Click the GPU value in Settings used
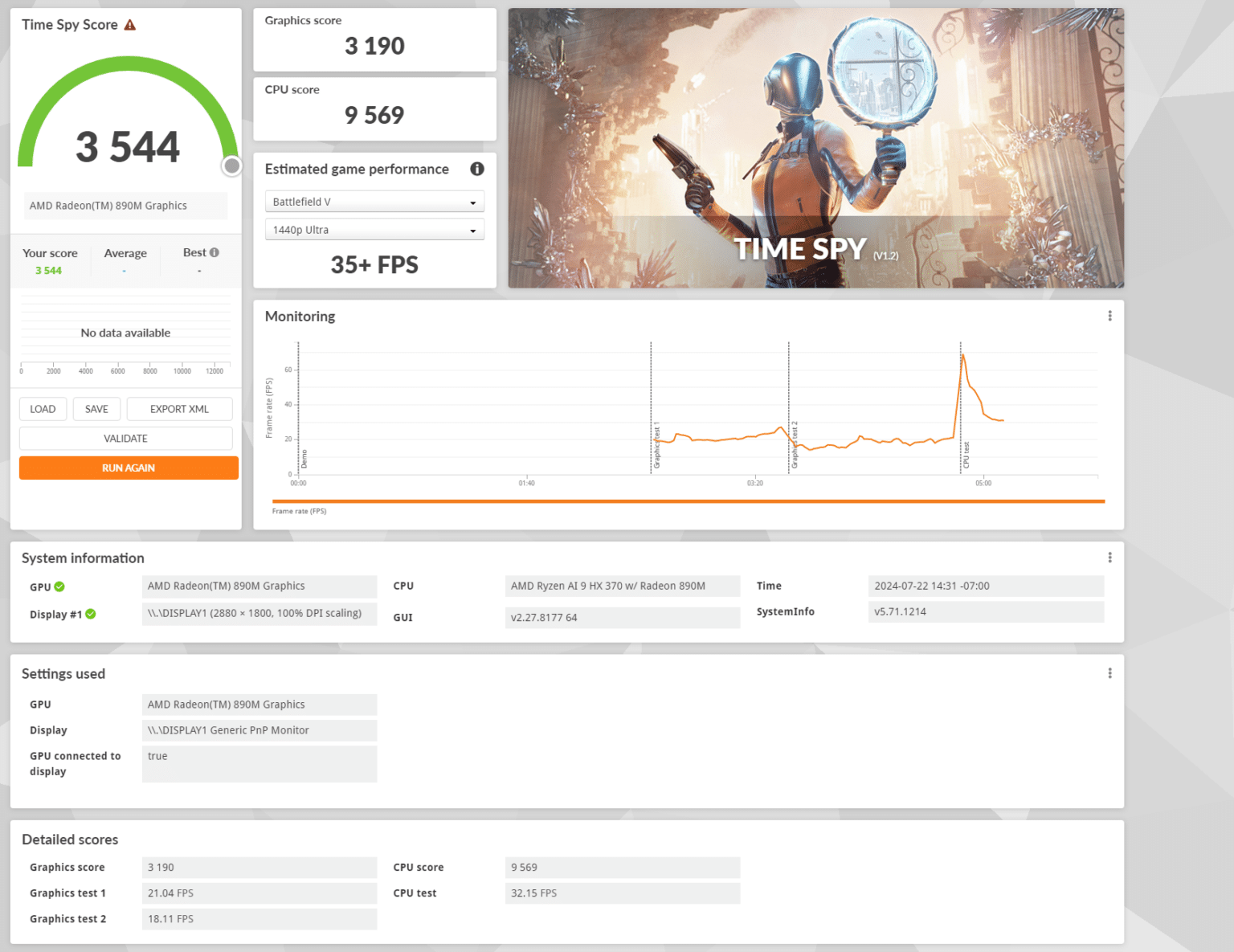The height and width of the screenshot is (952, 1234). 259,705
